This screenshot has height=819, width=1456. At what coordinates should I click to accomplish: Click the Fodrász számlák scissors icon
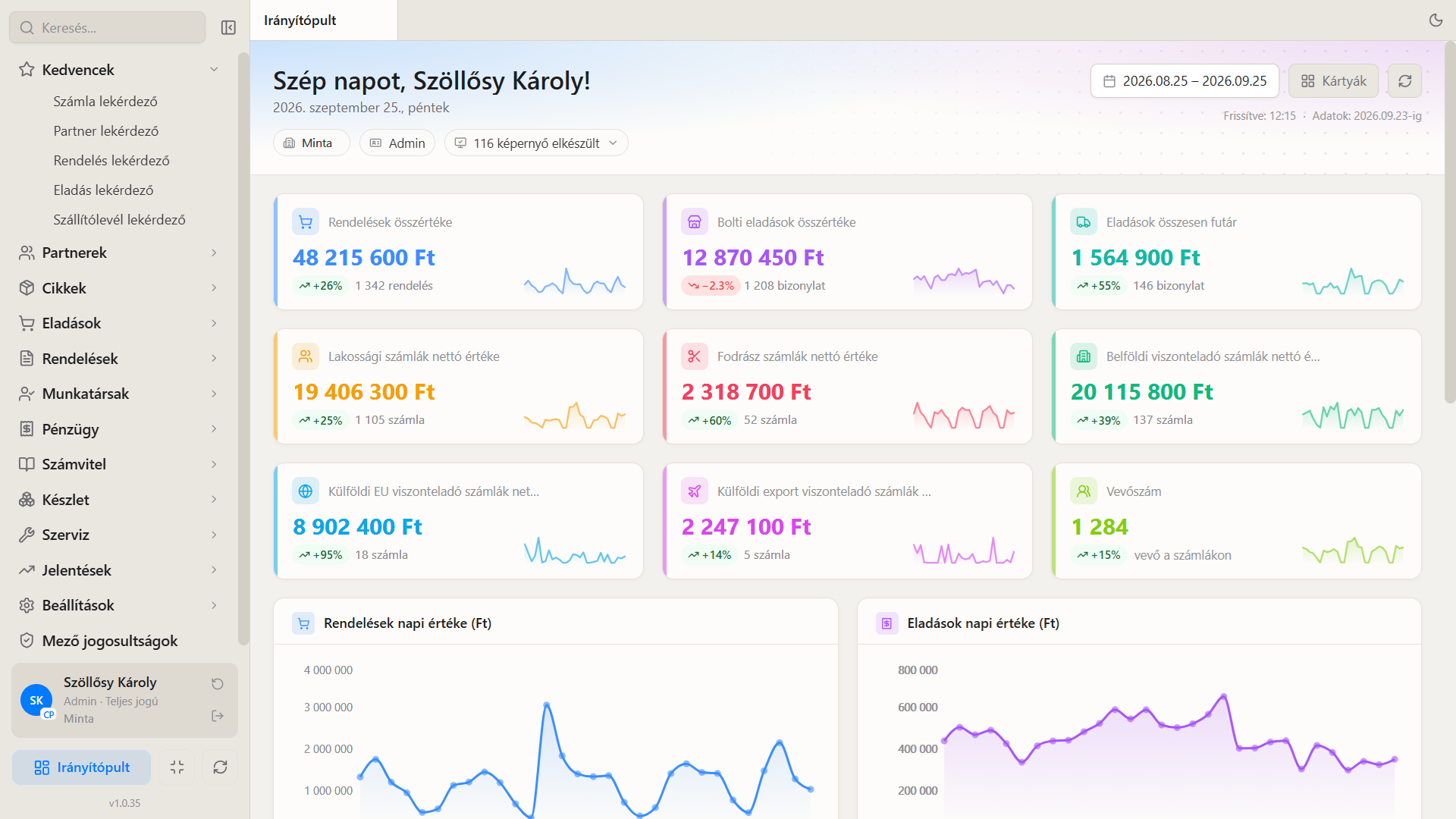click(695, 356)
